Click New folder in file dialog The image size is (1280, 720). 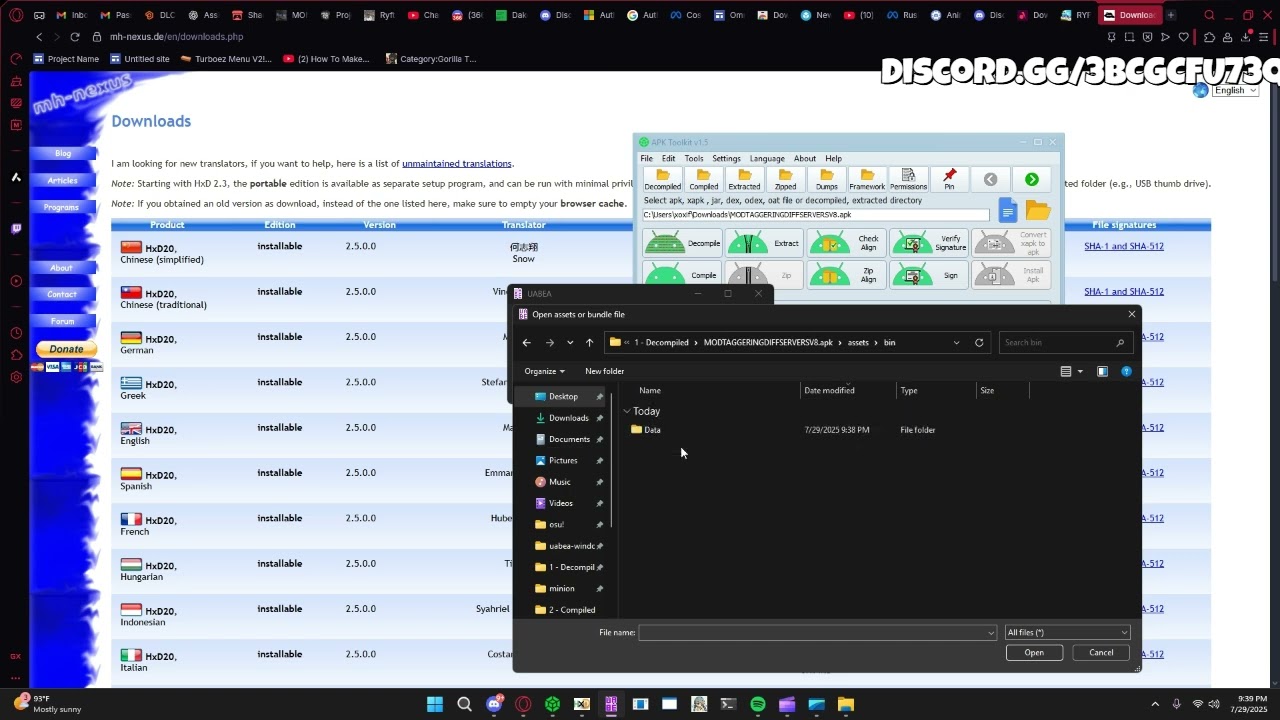[604, 371]
